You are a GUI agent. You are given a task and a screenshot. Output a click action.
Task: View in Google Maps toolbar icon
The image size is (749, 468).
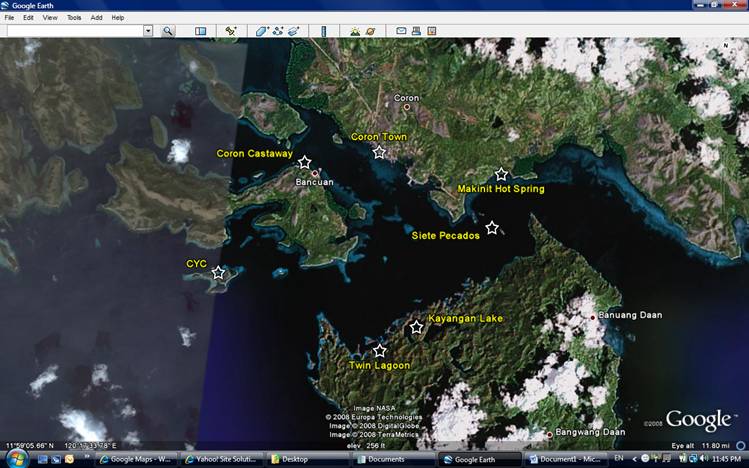click(431, 31)
